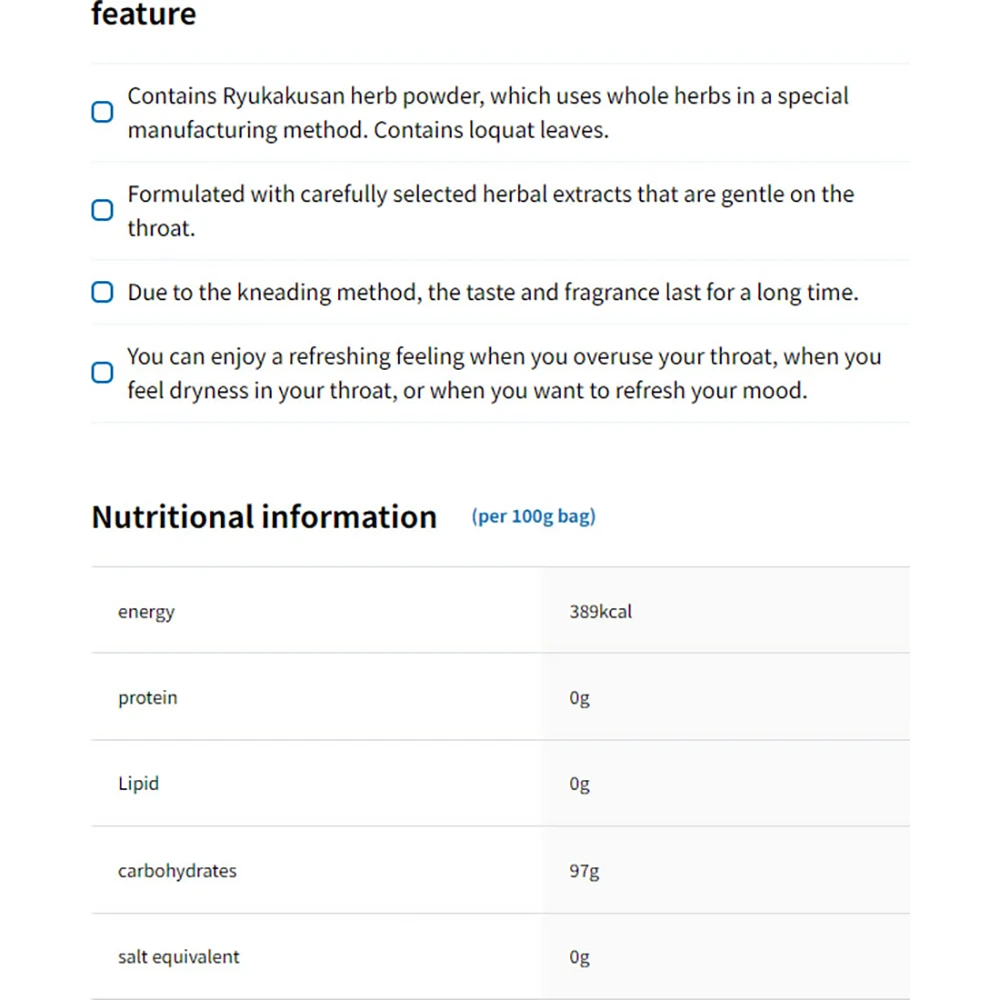Click the 389kcal energy value
Screen dimensions: 1000x1000
pyautogui.click(x=600, y=612)
